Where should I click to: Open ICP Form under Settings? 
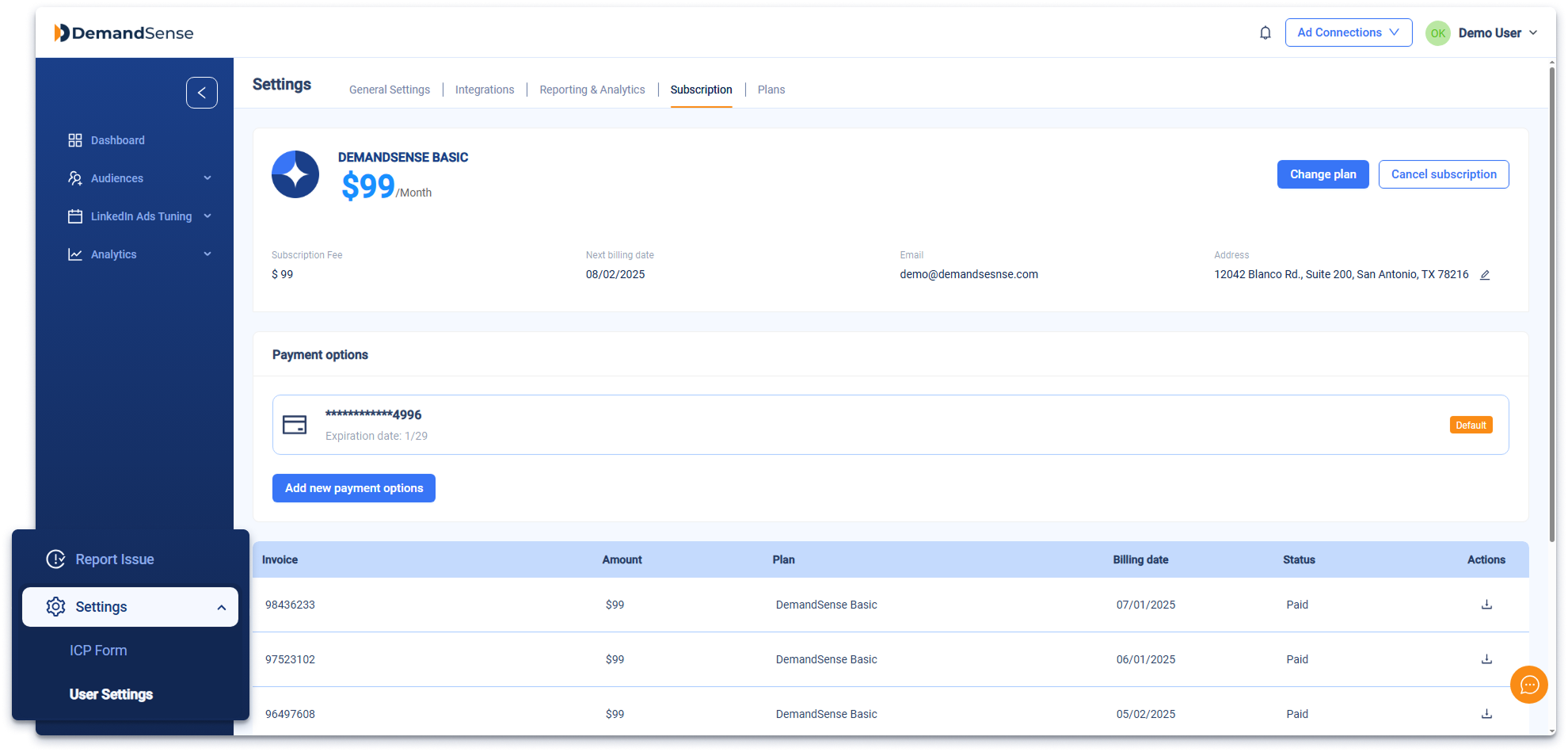[x=98, y=651]
